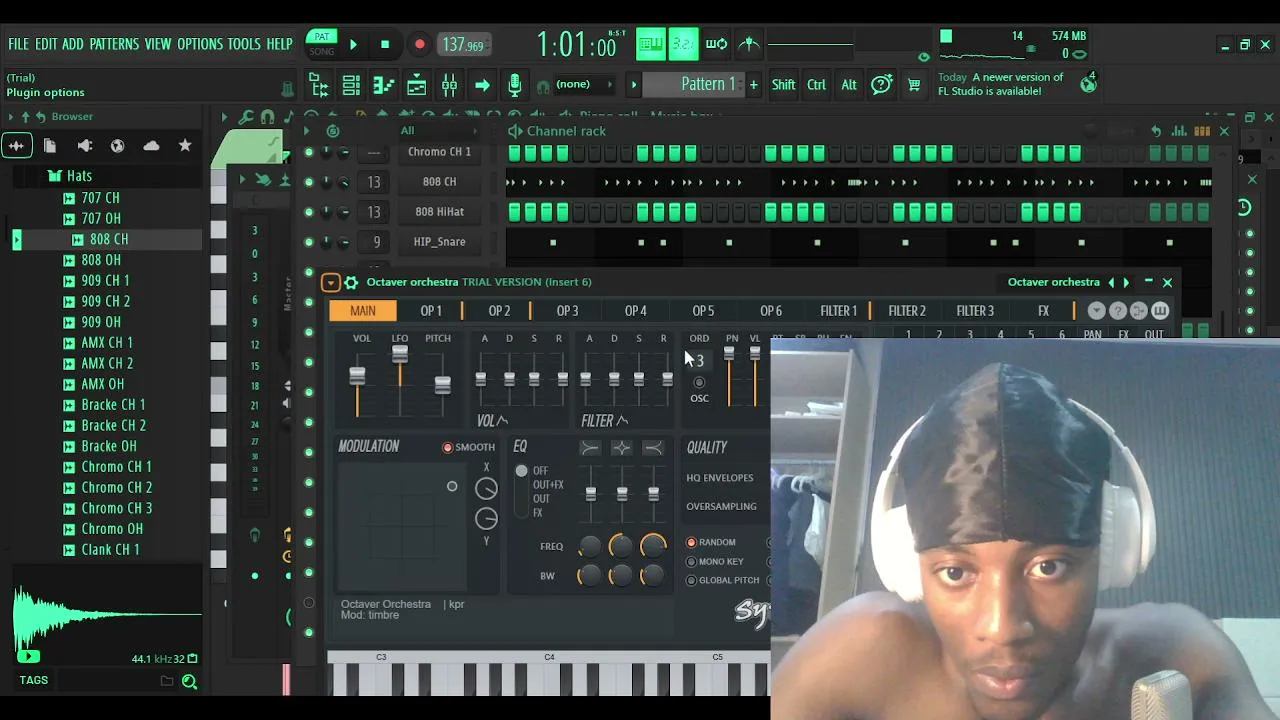The height and width of the screenshot is (720, 1280).
Task: Toggle the SMOOTH modulation option
Action: (469, 447)
